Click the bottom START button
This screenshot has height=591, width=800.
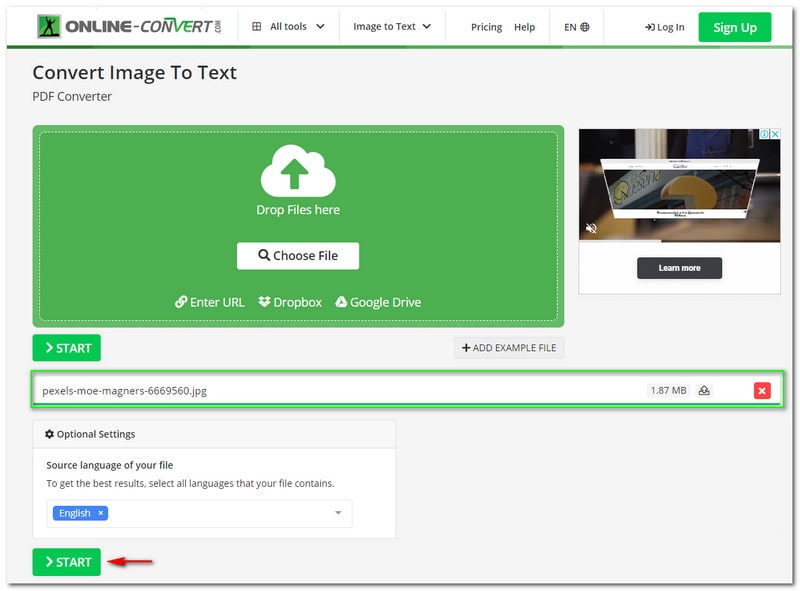coord(67,562)
